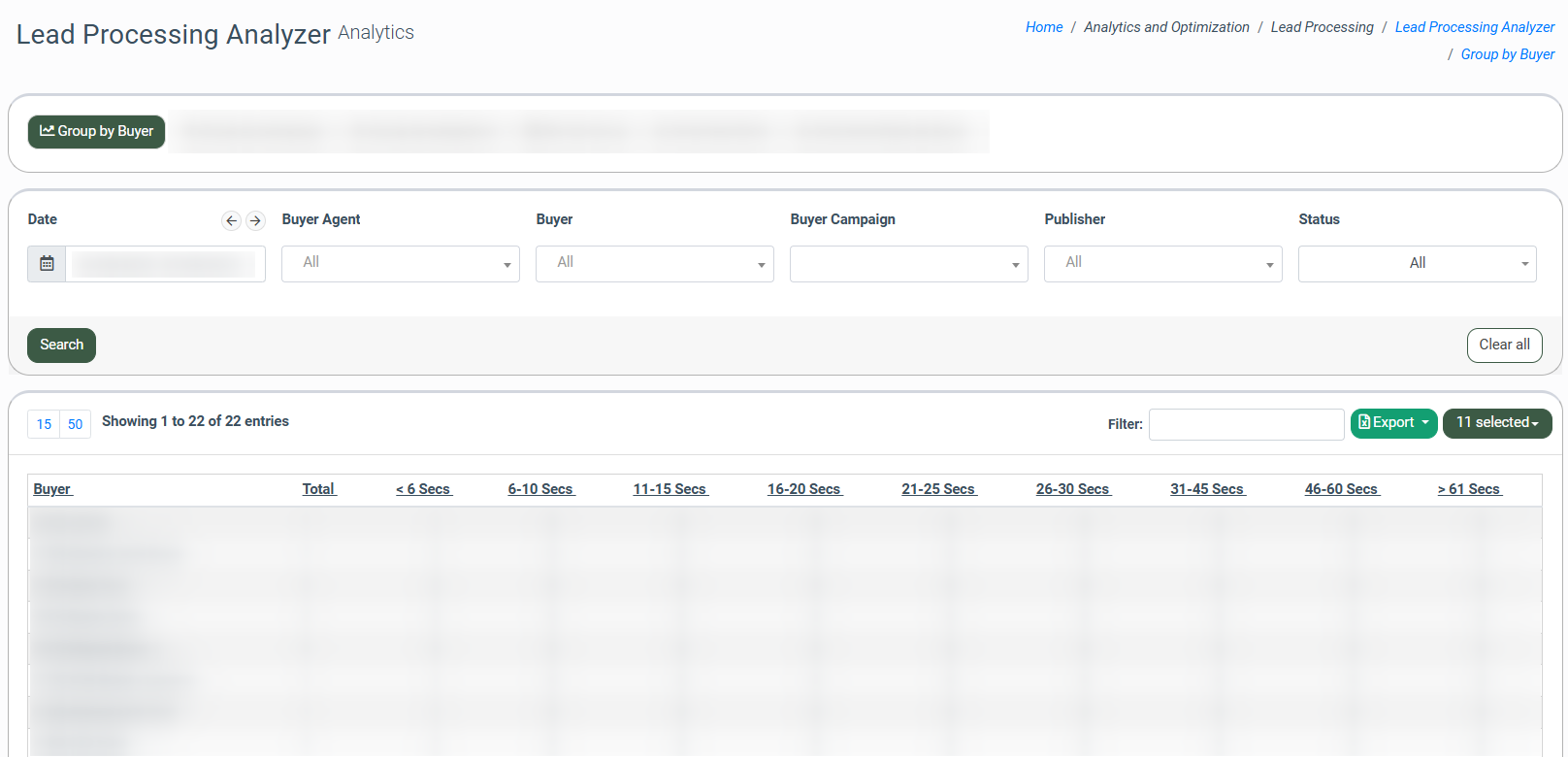Viewport: 1568px width, 757px height.
Task: Open the Status dropdown
Action: point(1417,264)
